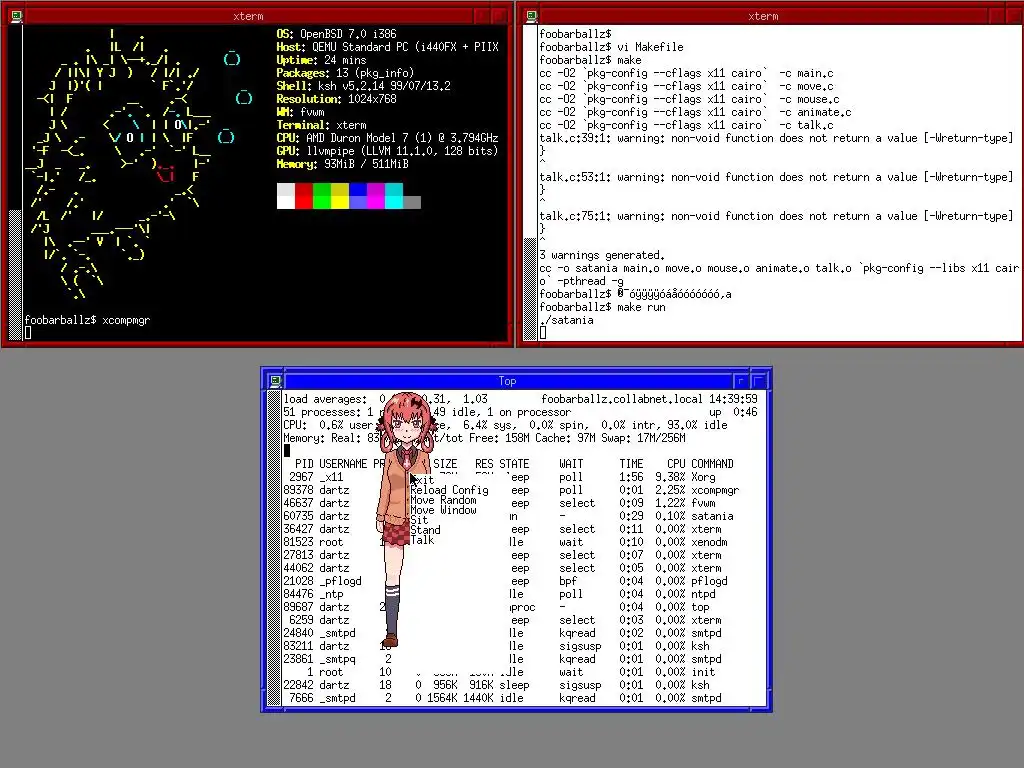
Task: Click the 'talk.c:53:1: warning' line
Action: coord(776,177)
